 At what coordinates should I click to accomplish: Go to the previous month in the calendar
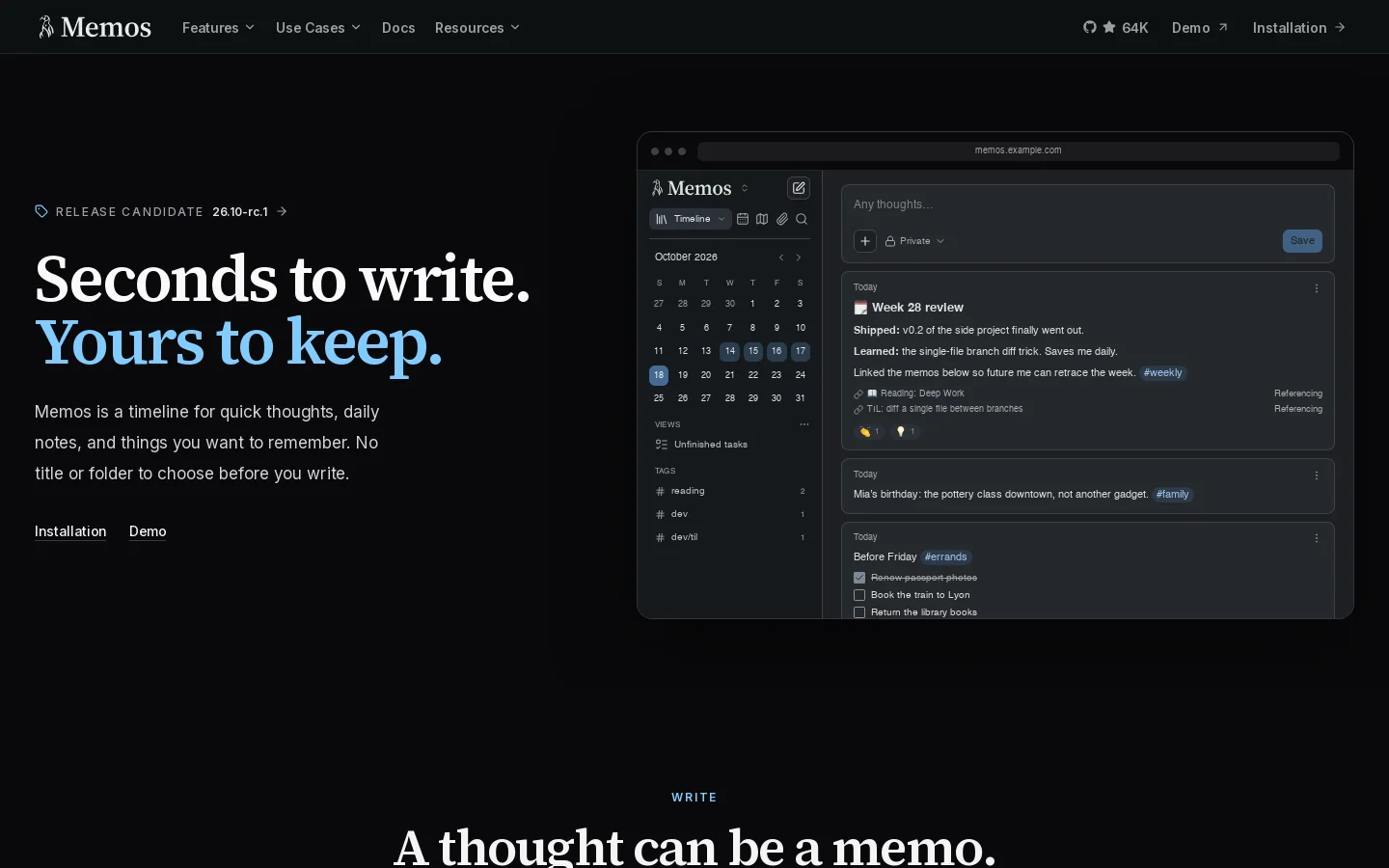click(x=781, y=258)
